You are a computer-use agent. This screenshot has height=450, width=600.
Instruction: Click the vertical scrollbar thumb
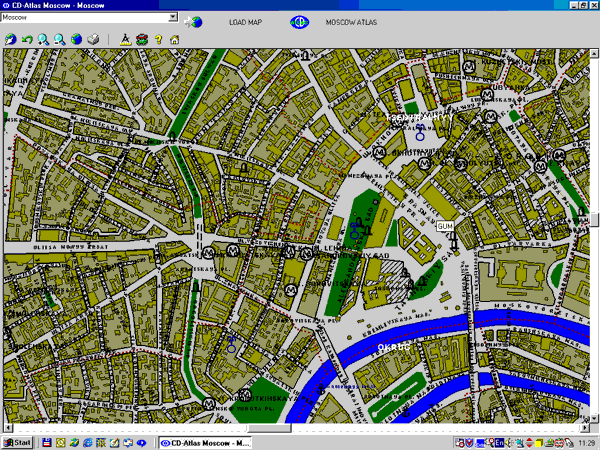(x=594, y=220)
